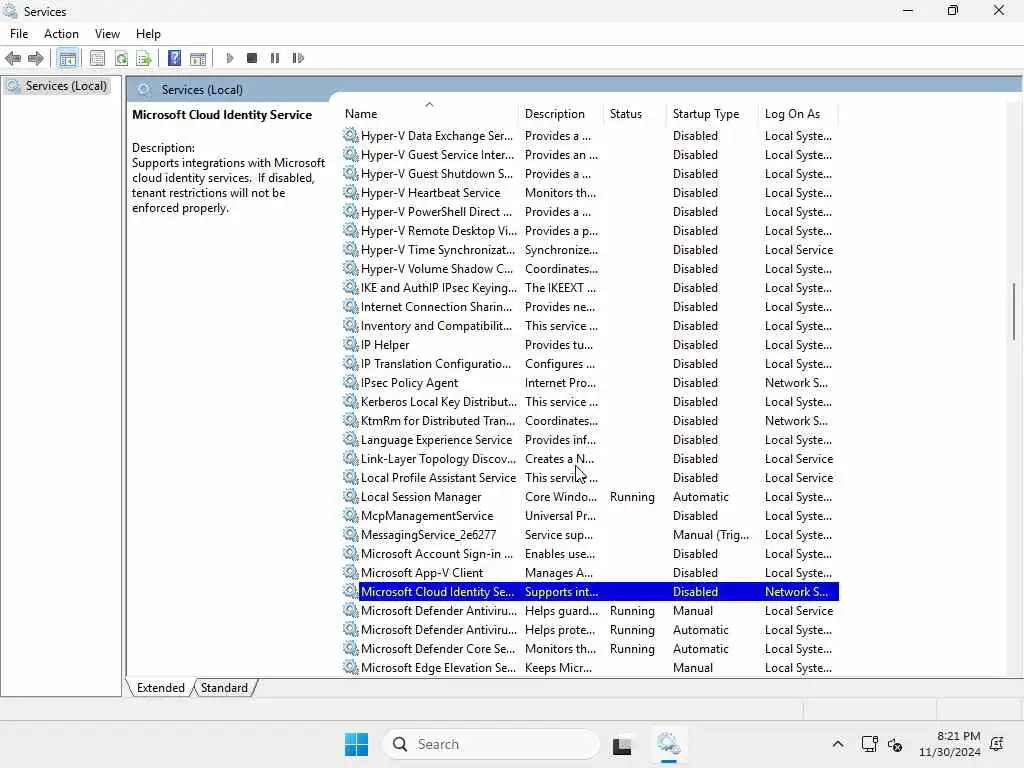Open the Windows Start menu
1024x768 pixels.
(357, 744)
